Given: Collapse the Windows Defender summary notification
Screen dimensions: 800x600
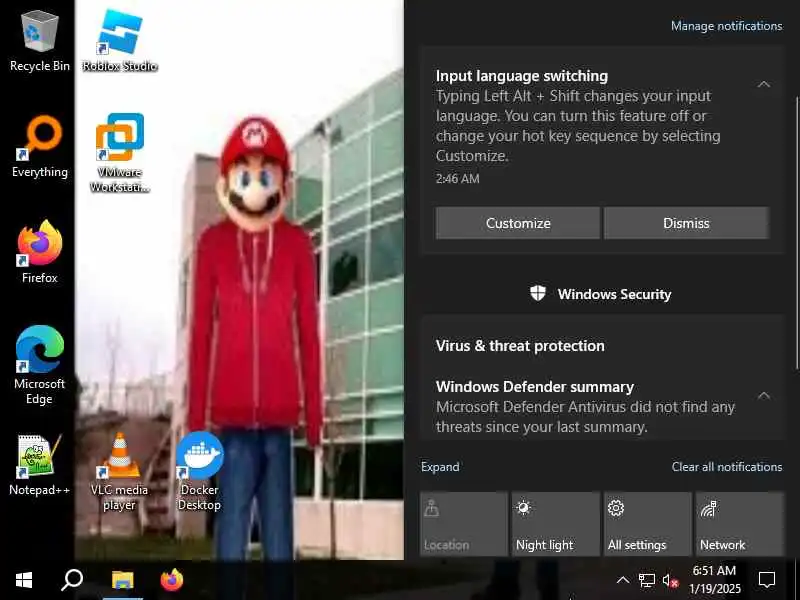Looking at the screenshot, I should pyautogui.click(x=764, y=395).
